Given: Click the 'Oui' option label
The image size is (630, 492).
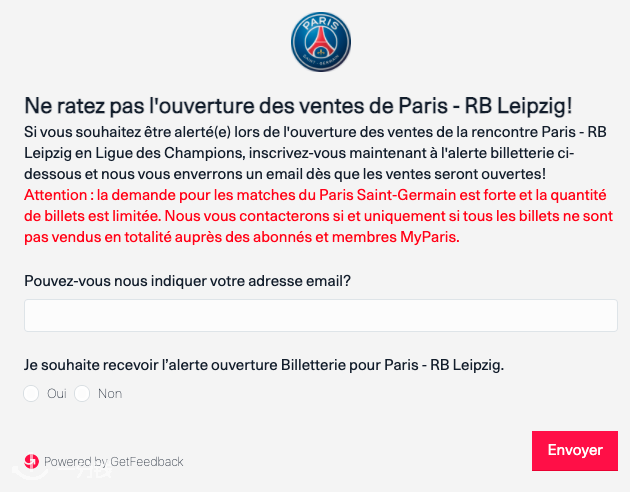Looking at the screenshot, I should point(57,394).
